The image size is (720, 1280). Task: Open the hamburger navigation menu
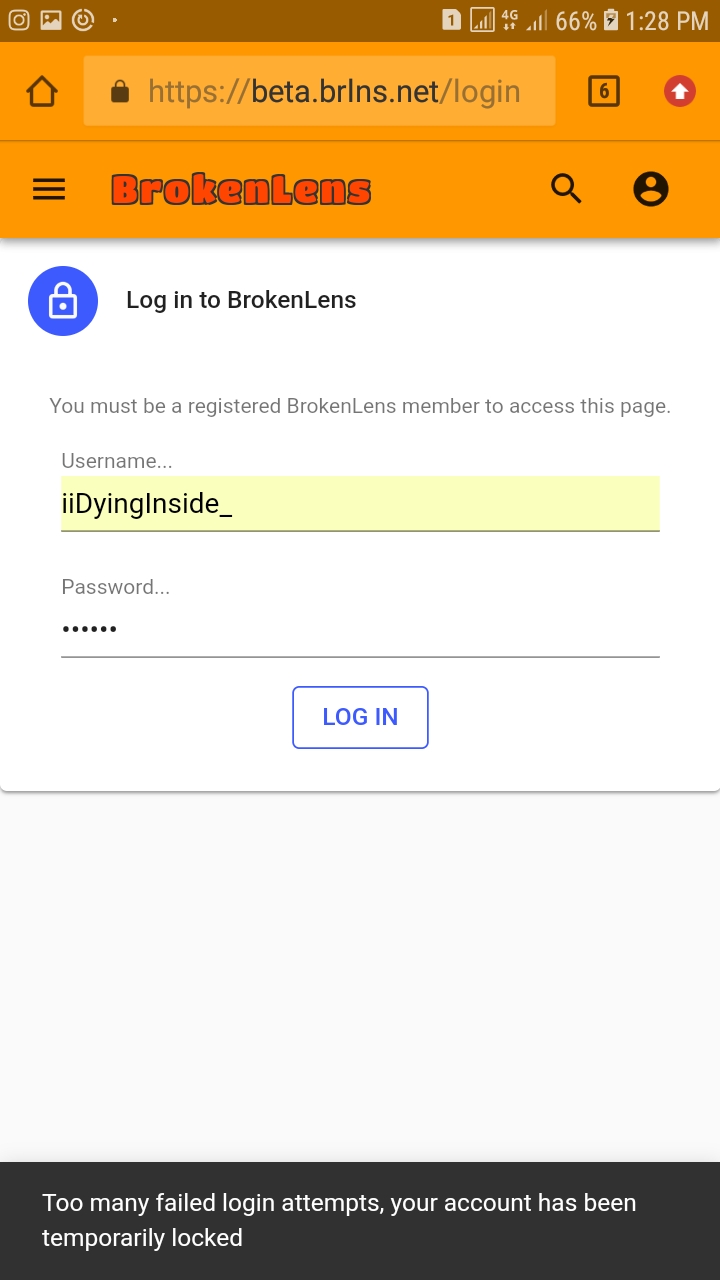(x=49, y=189)
